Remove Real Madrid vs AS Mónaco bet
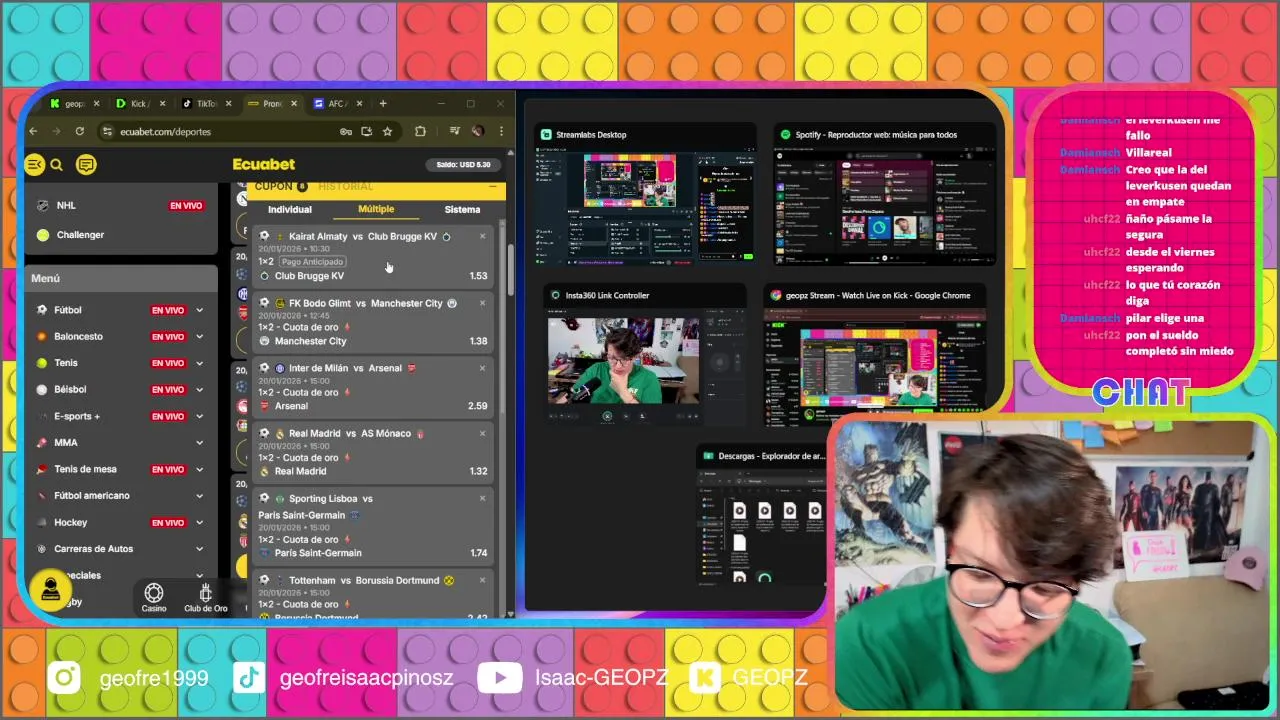The height and width of the screenshot is (720, 1280). [482, 433]
